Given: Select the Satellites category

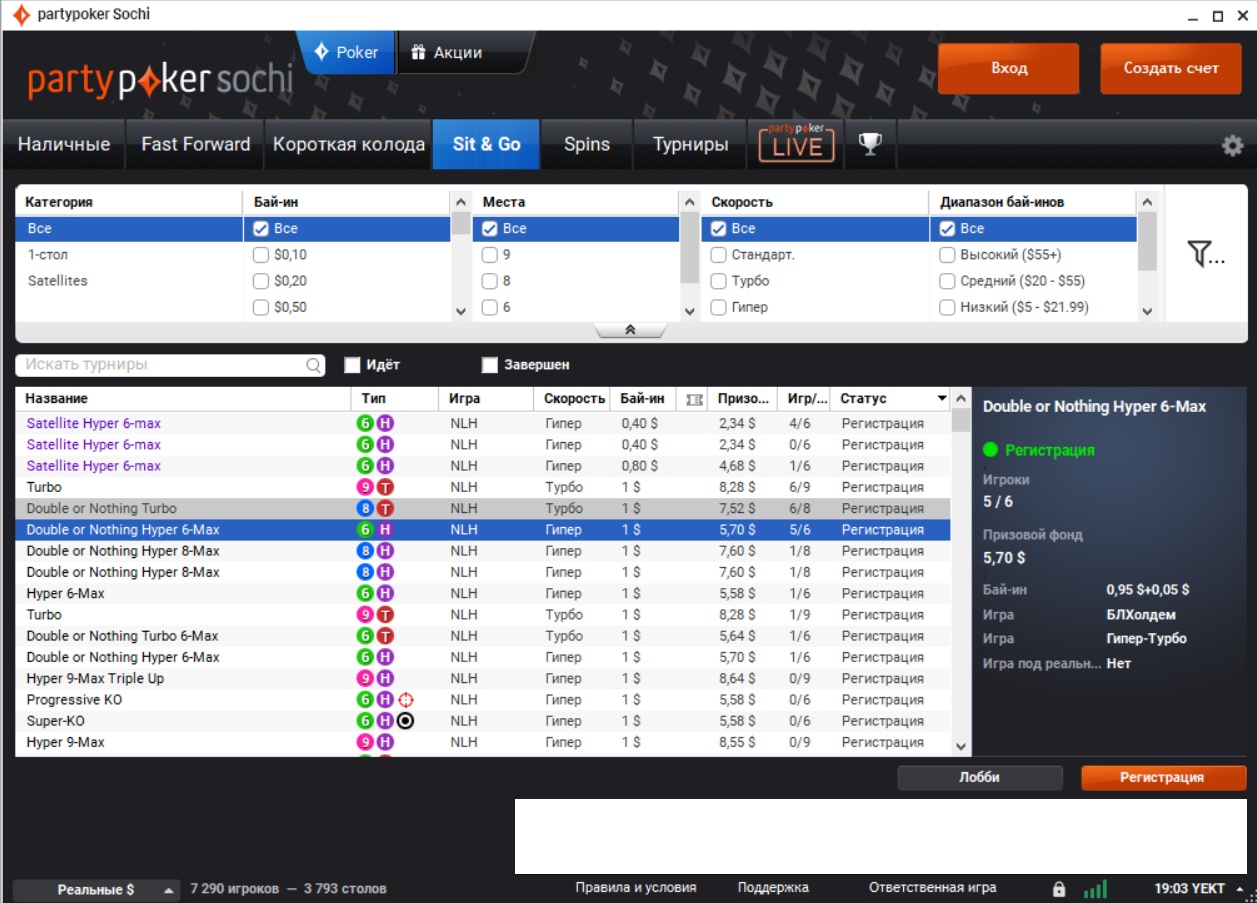Looking at the screenshot, I should (x=129, y=281).
